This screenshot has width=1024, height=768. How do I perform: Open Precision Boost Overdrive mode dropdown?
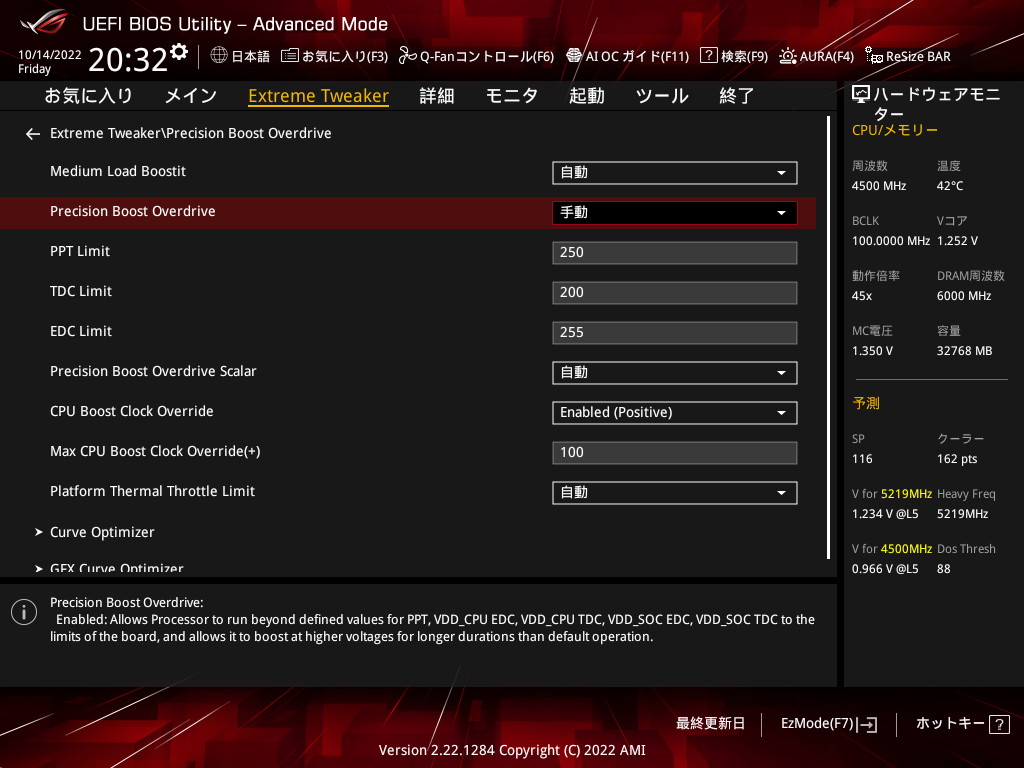[675, 213]
